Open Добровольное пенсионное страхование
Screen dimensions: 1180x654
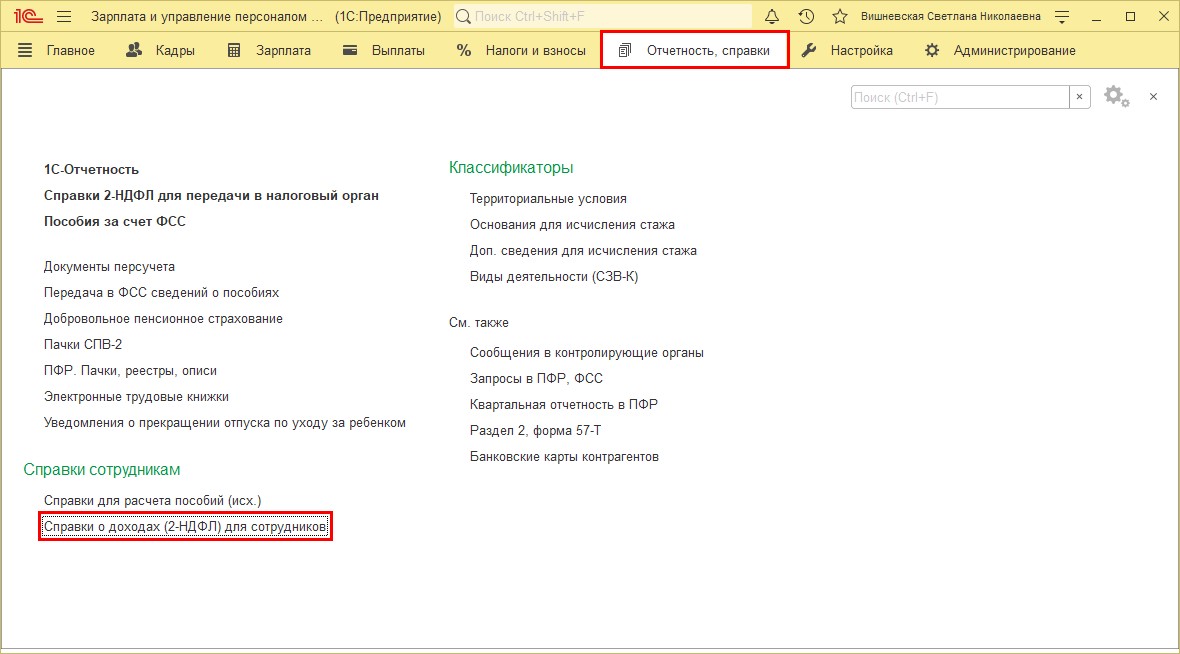click(x=163, y=318)
